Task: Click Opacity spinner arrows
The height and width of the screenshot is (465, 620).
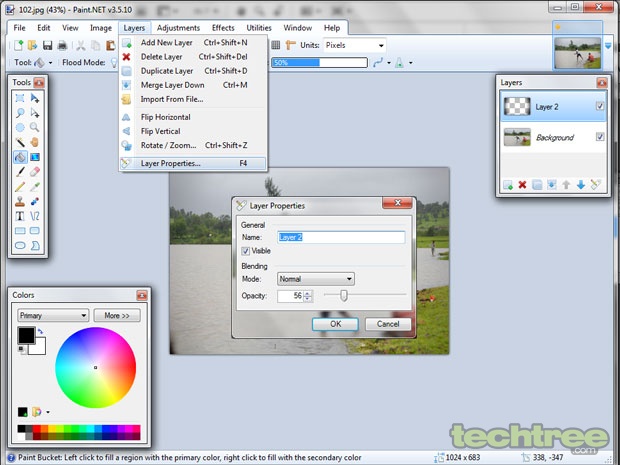Action: [308, 296]
